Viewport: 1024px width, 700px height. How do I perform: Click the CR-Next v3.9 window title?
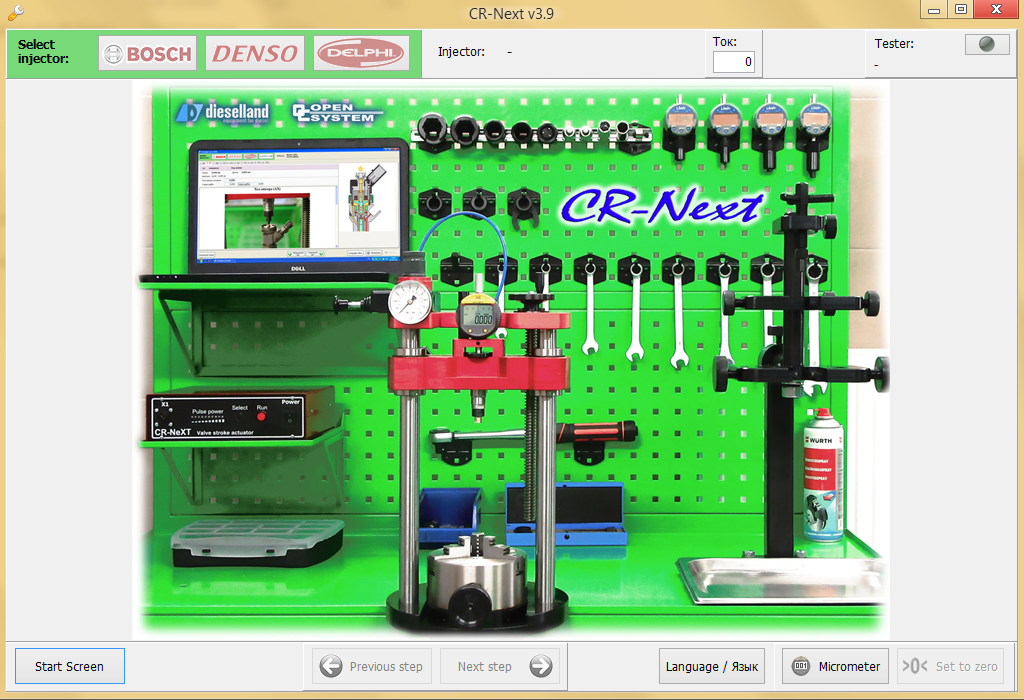pyautogui.click(x=511, y=13)
